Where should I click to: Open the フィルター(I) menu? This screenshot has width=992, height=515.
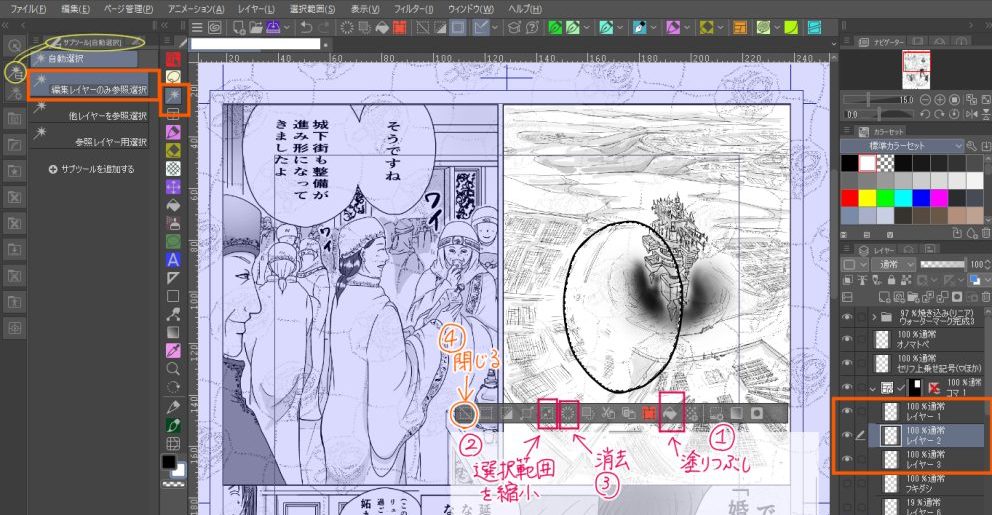coord(414,9)
